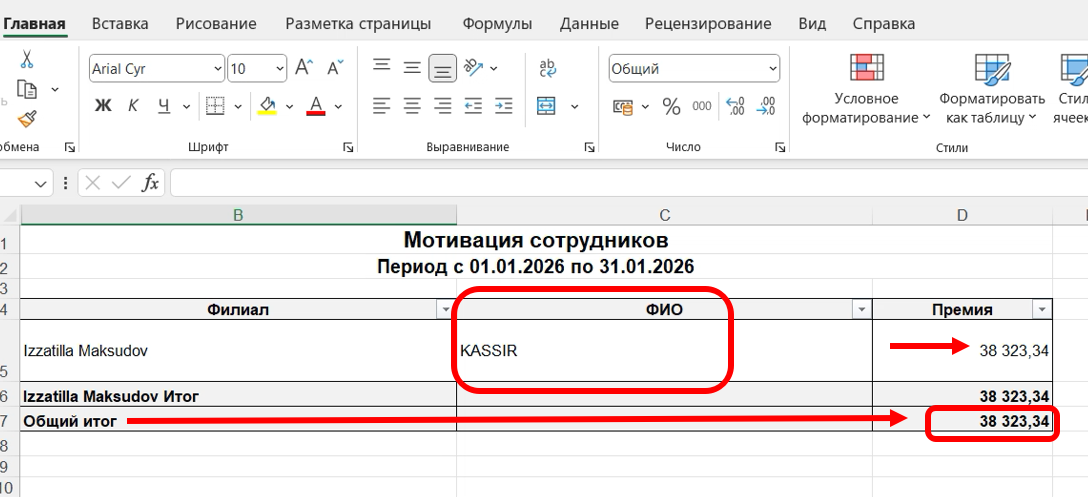Screen dimensions: 1088x497
Task: Expand borders dropdown arrow
Action: coord(238,107)
